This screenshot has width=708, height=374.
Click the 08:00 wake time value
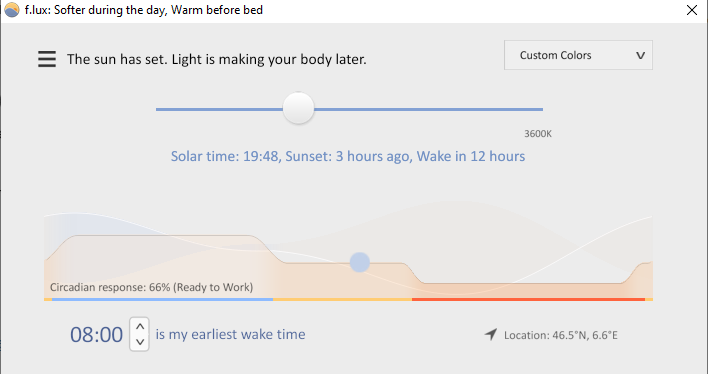pos(96,335)
